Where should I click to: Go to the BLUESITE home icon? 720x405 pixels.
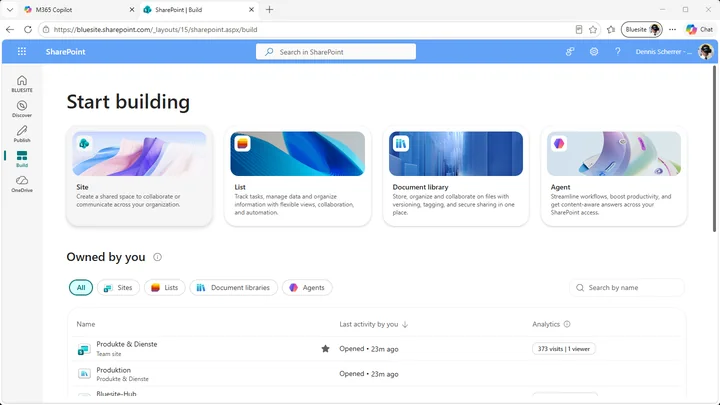(22, 84)
